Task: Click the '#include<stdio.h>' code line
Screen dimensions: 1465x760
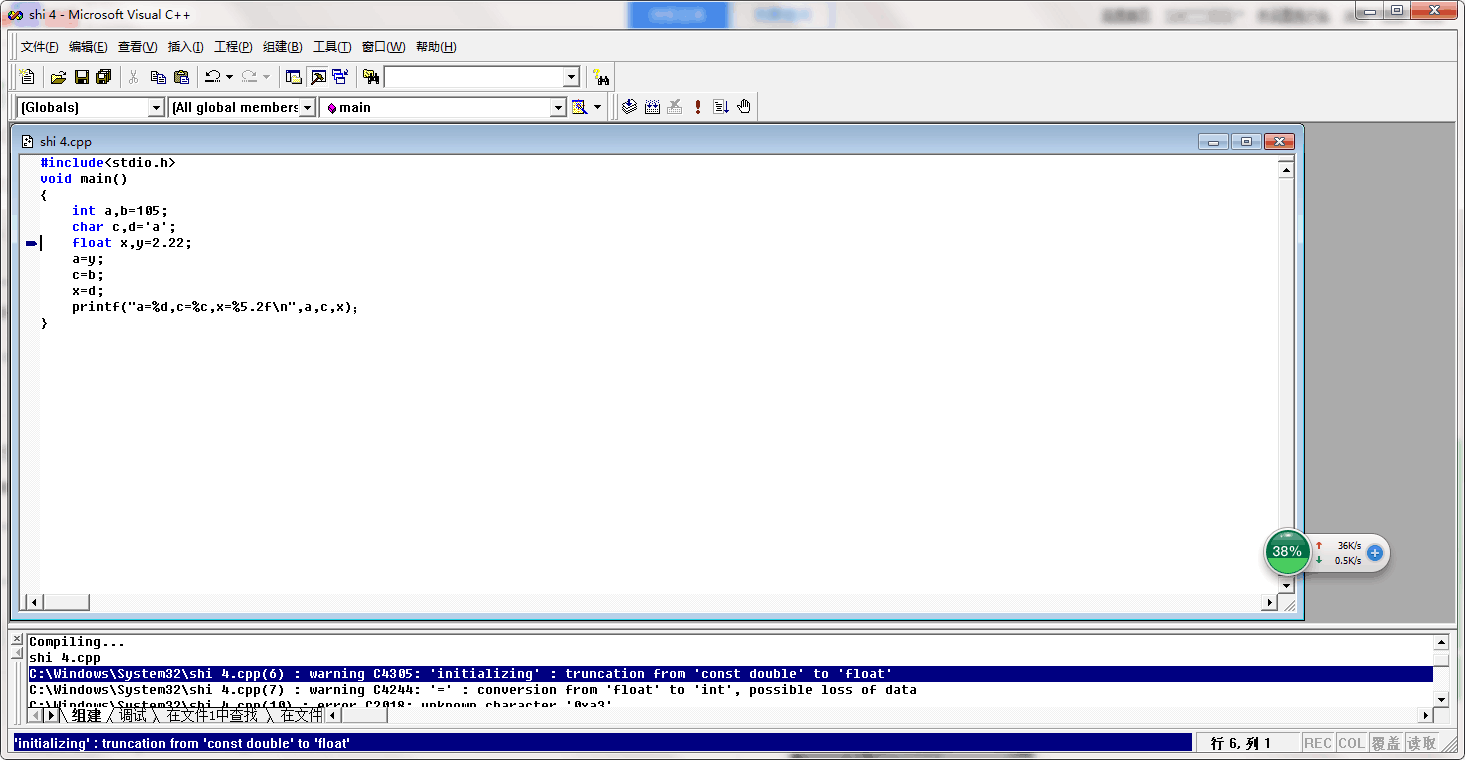Action: (x=108, y=162)
